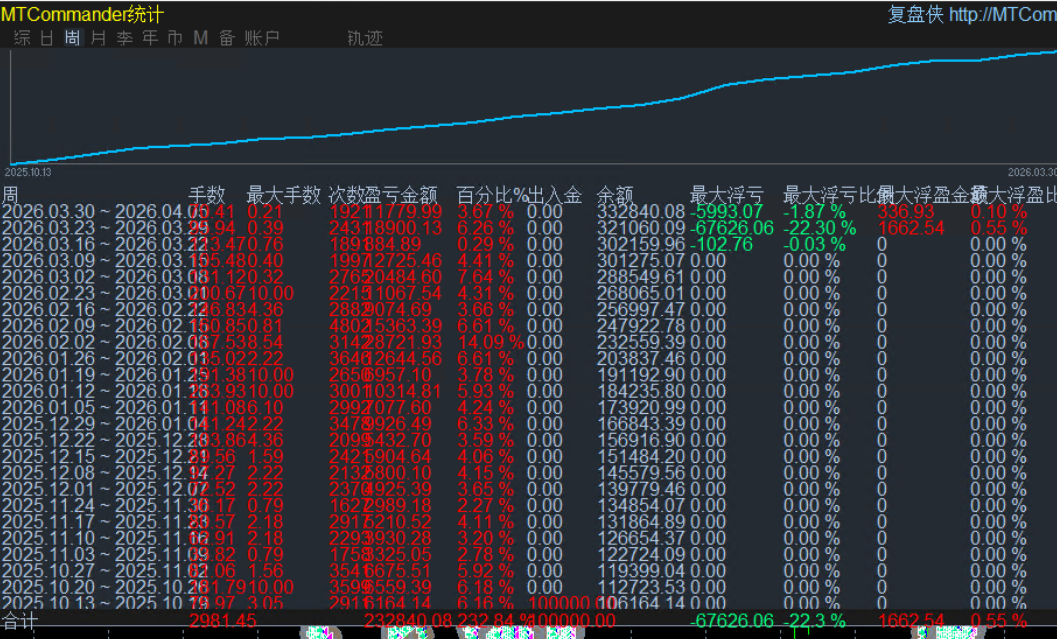Select balance value 321060.09
Screen dimensions: 1057x639
(640, 228)
